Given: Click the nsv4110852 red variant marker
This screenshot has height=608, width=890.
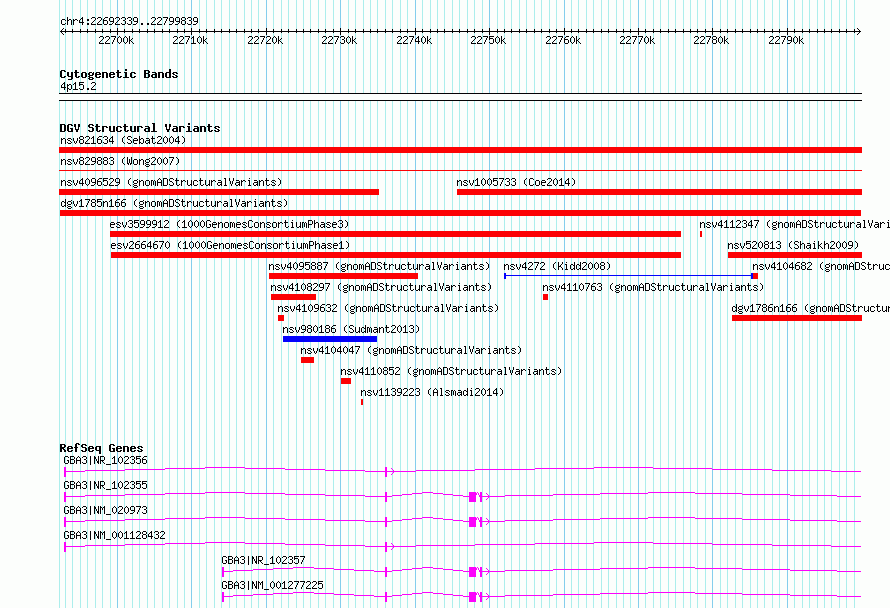Looking at the screenshot, I should point(346,381).
